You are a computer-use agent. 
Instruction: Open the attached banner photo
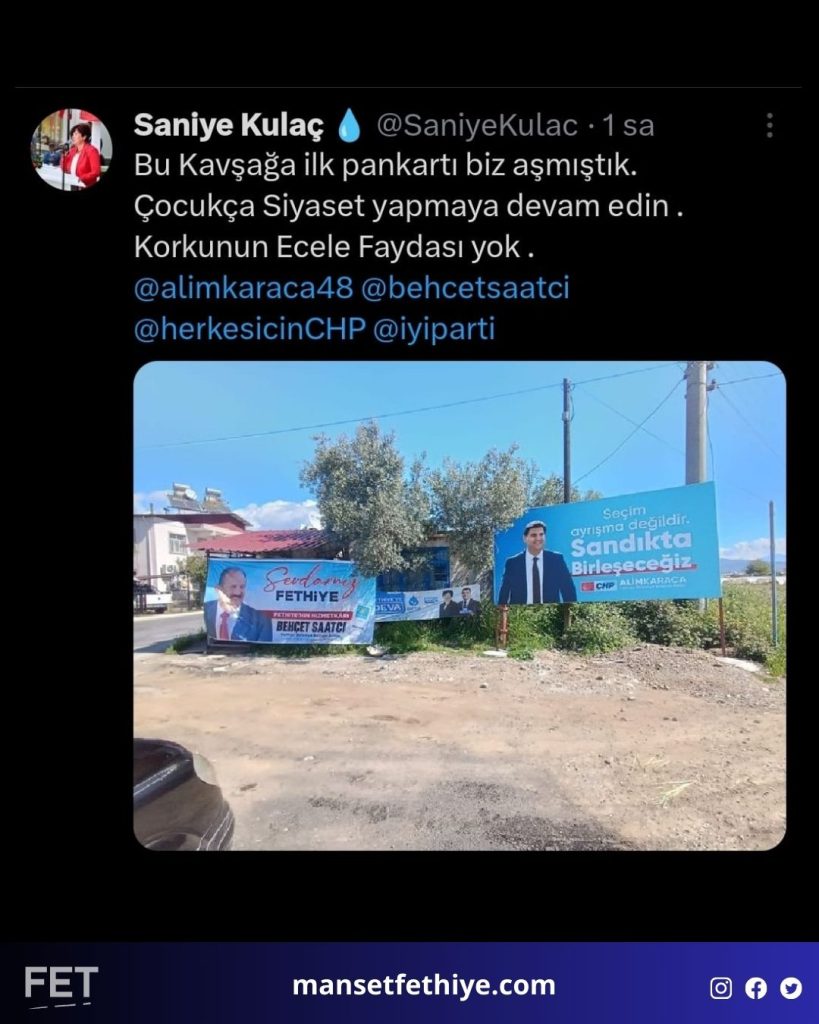[459, 605]
